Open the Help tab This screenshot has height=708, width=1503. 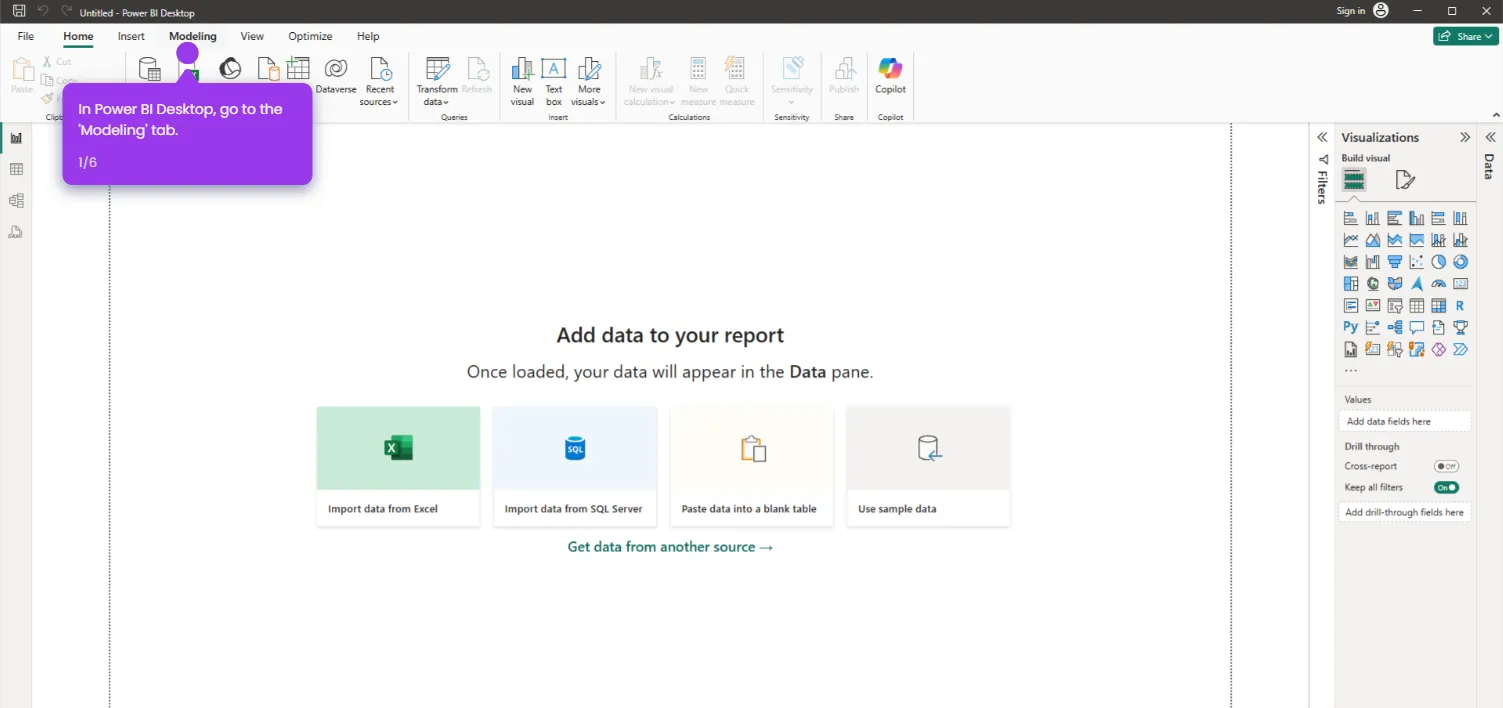point(368,36)
